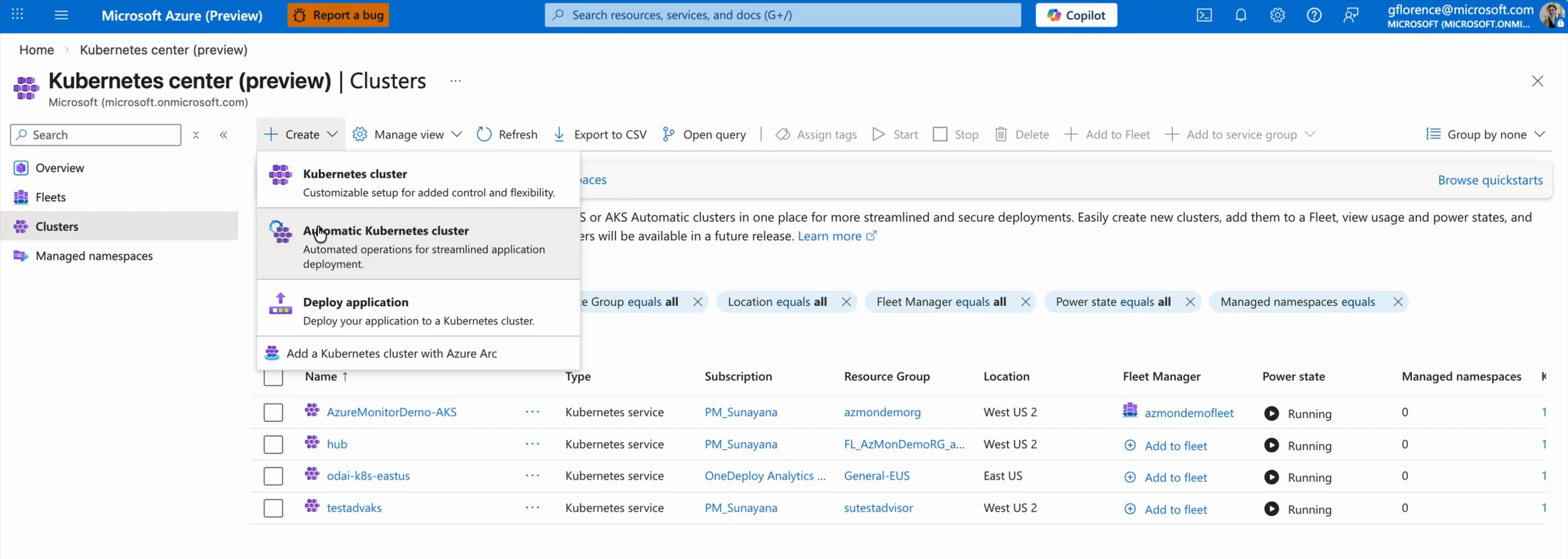
Task: Focus the sidebar Search box
Action: 96,135
